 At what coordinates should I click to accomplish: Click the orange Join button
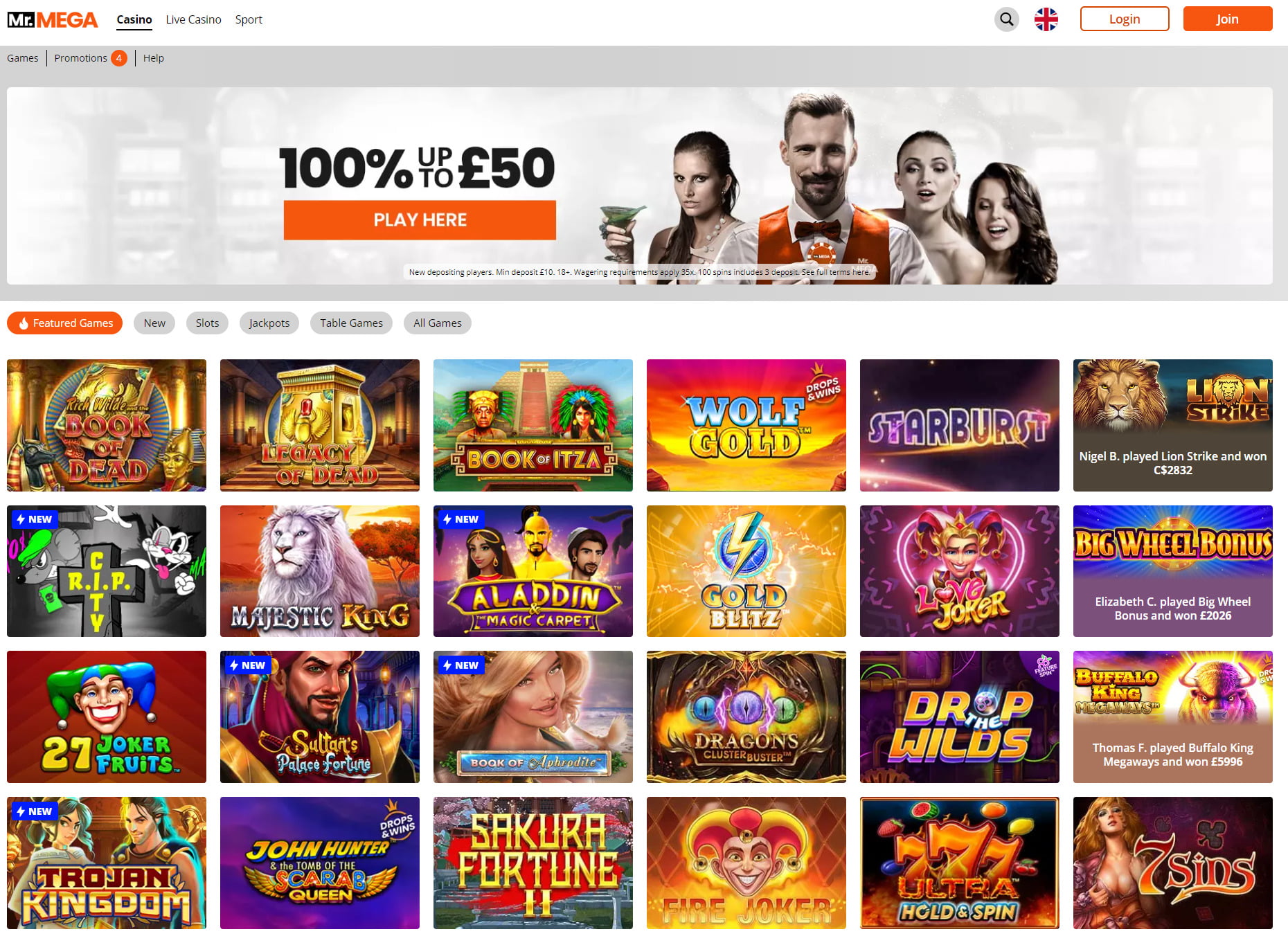1228,19
